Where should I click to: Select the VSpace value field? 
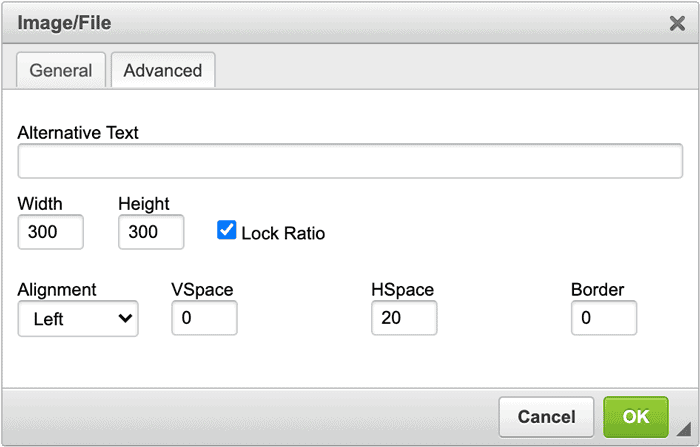[204, 318]
